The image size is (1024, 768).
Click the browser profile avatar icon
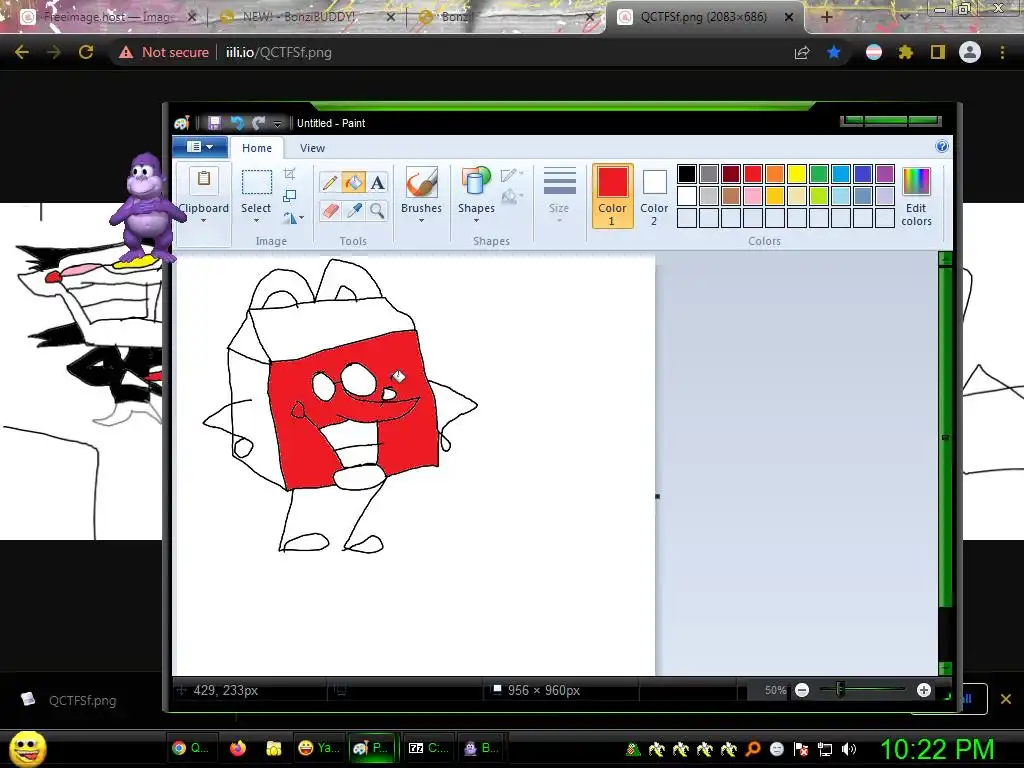coord(970,52)
